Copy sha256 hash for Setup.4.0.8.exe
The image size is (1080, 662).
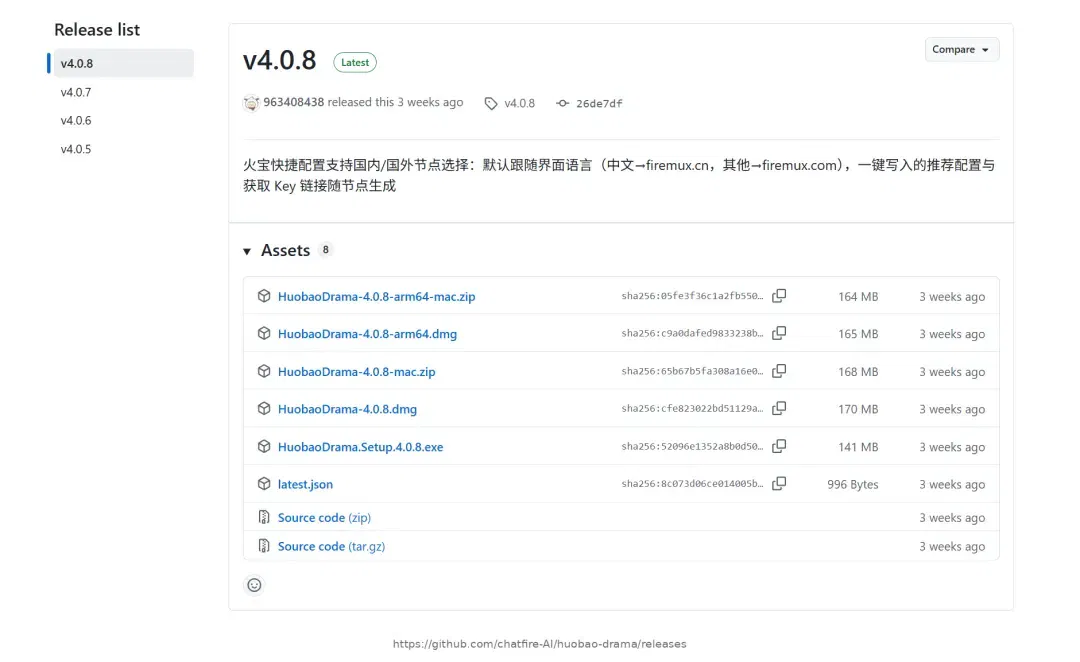tap(779, 446)
